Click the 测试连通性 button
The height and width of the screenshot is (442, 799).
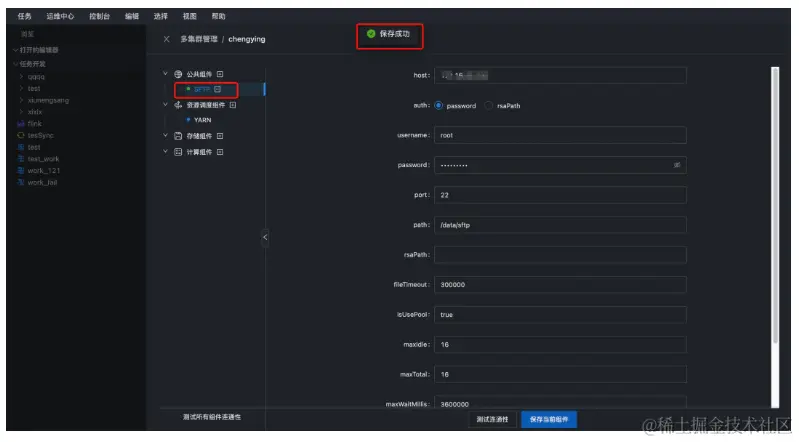tap(492, 420)
